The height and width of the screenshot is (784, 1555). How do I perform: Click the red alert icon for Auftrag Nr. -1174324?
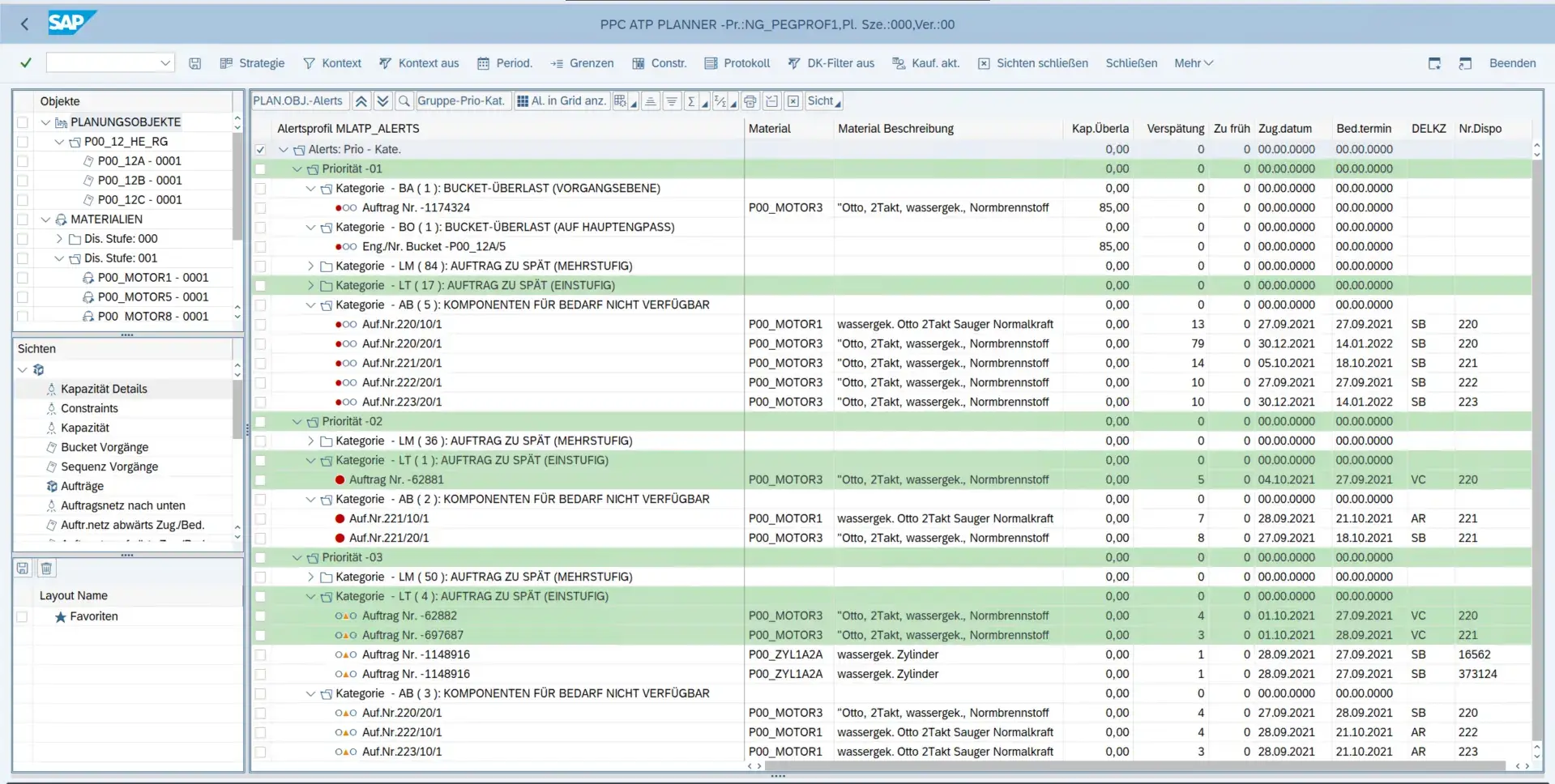click(346, 208)
